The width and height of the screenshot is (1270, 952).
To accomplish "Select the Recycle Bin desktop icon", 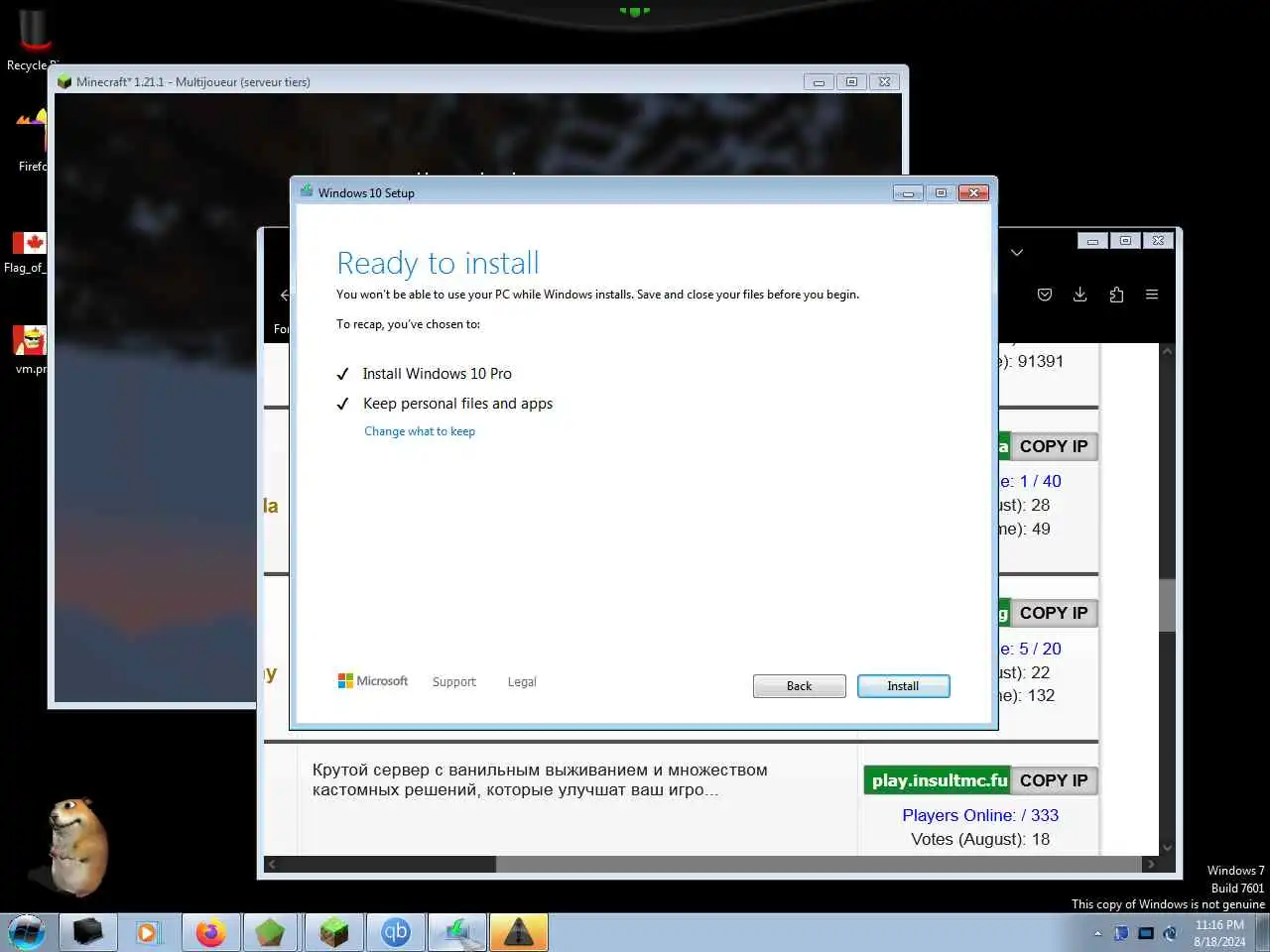I will click(33, 40).
